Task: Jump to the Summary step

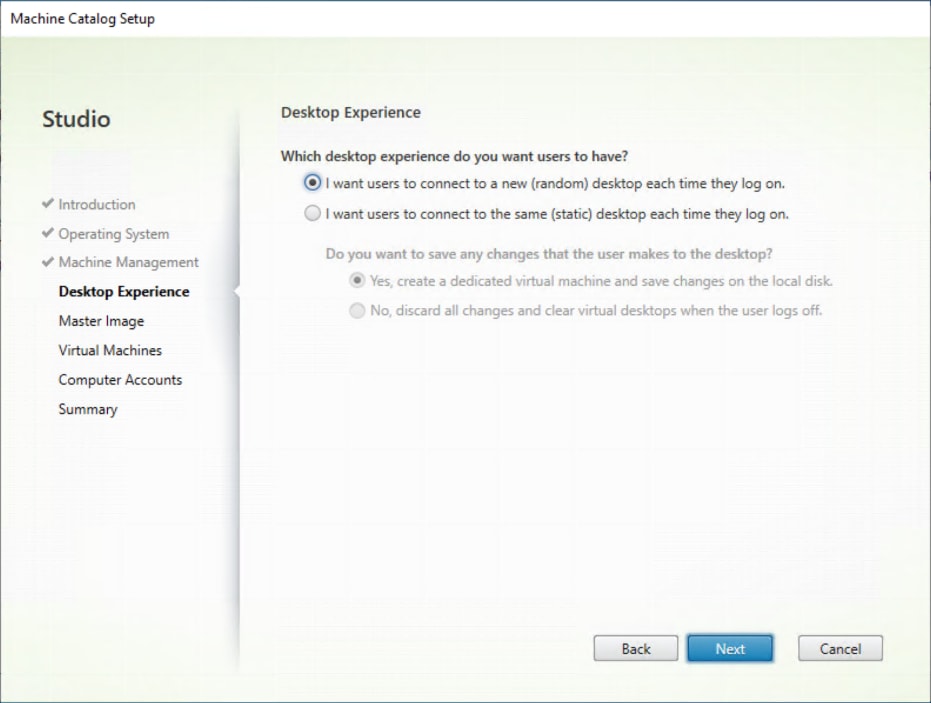Action: (x=88, y=409)
